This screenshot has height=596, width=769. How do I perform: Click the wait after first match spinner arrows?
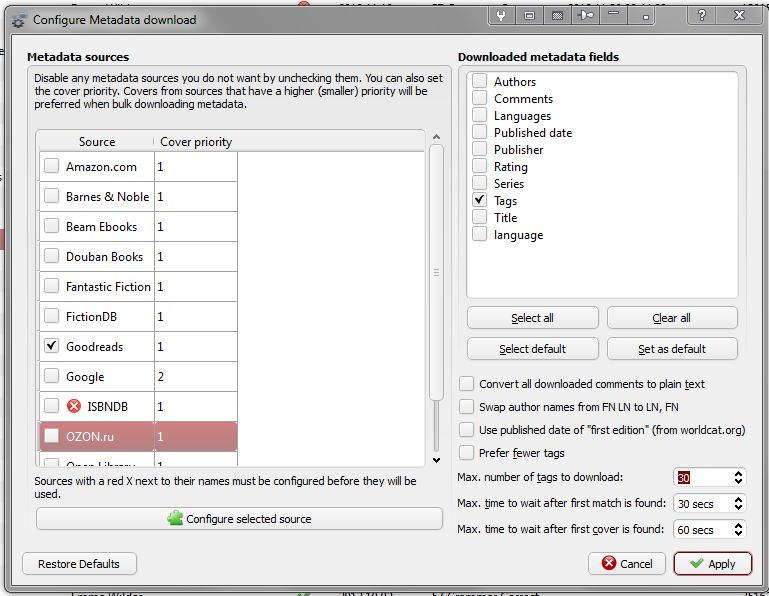pyautogui.click(x=738, y=503)
